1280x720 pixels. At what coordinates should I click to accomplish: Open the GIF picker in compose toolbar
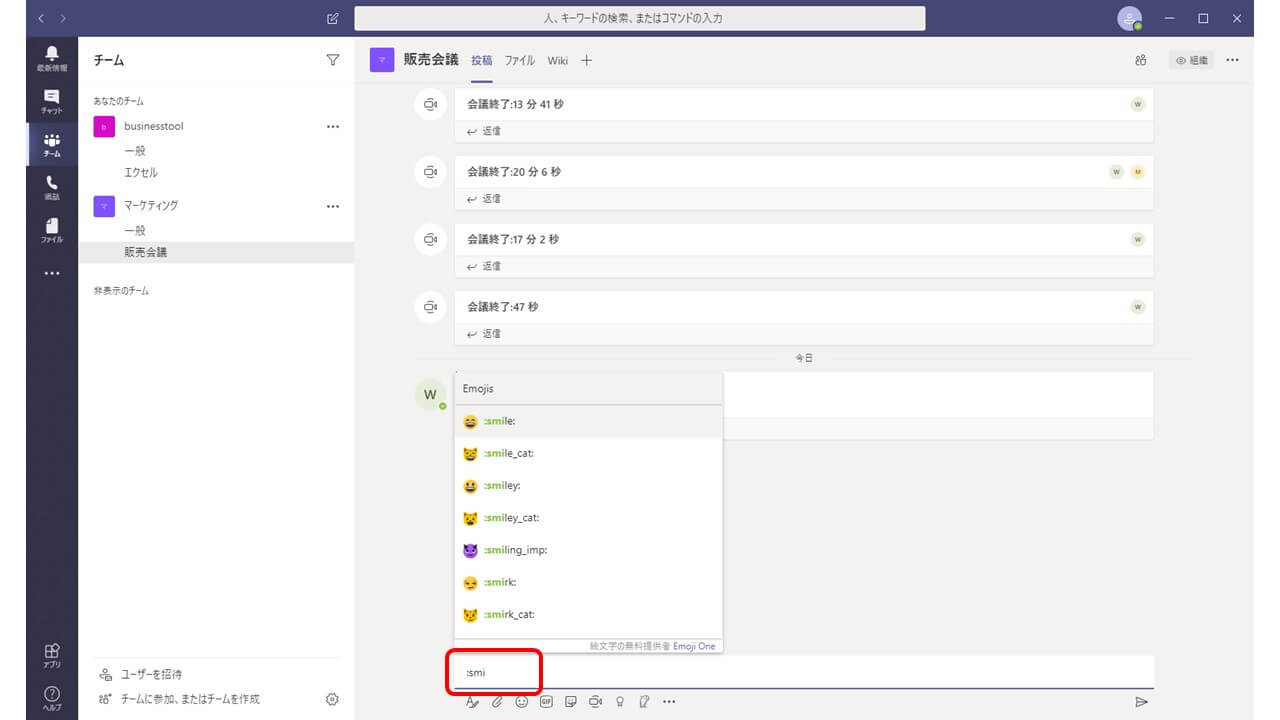tap(546, 702)
